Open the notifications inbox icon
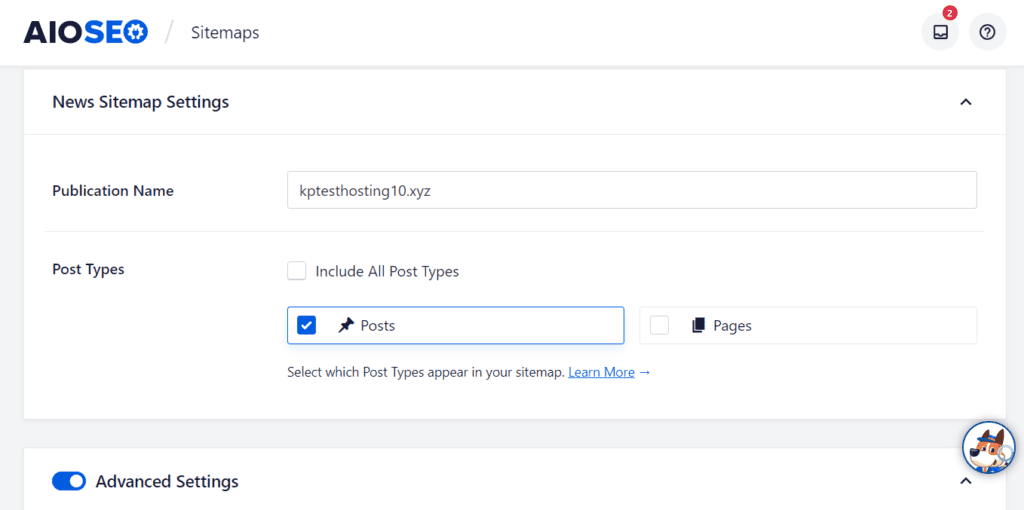Image resolution: width=1024 pixels, height=510 pixels. coord(940,32)
